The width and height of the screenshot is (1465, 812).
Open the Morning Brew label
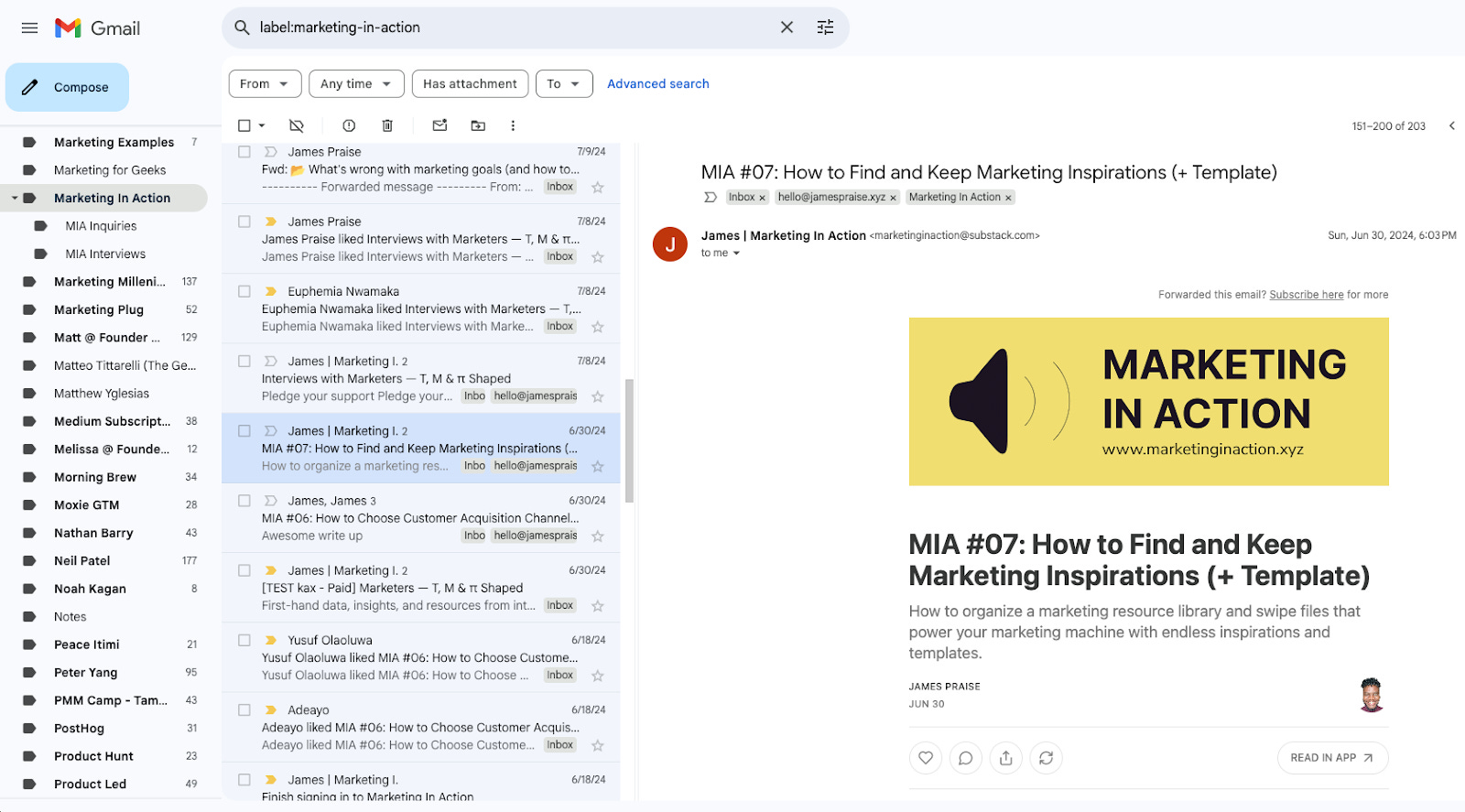click(95, 477)
